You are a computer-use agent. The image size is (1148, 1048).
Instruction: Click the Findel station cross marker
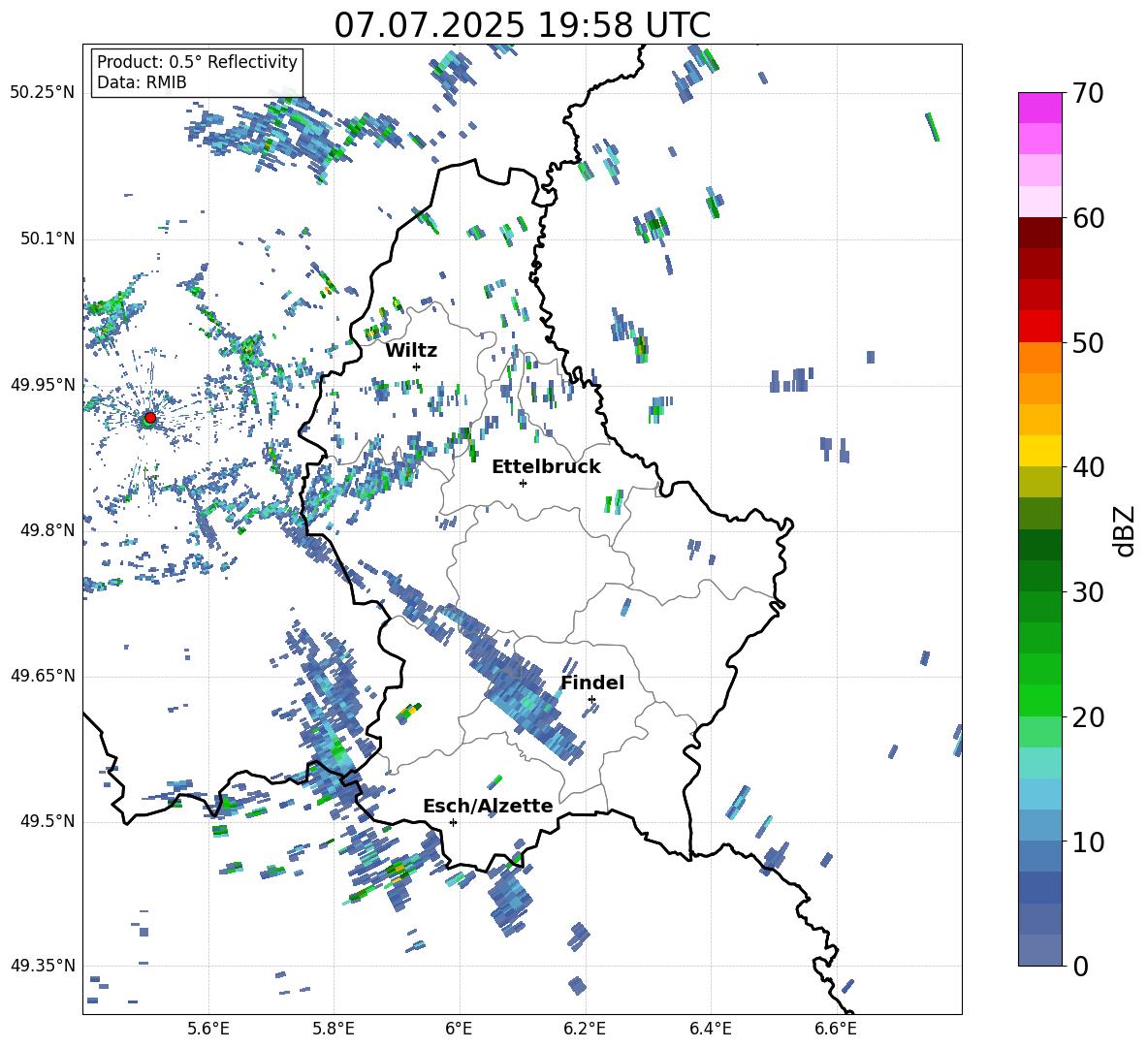(x=591, y=700)
